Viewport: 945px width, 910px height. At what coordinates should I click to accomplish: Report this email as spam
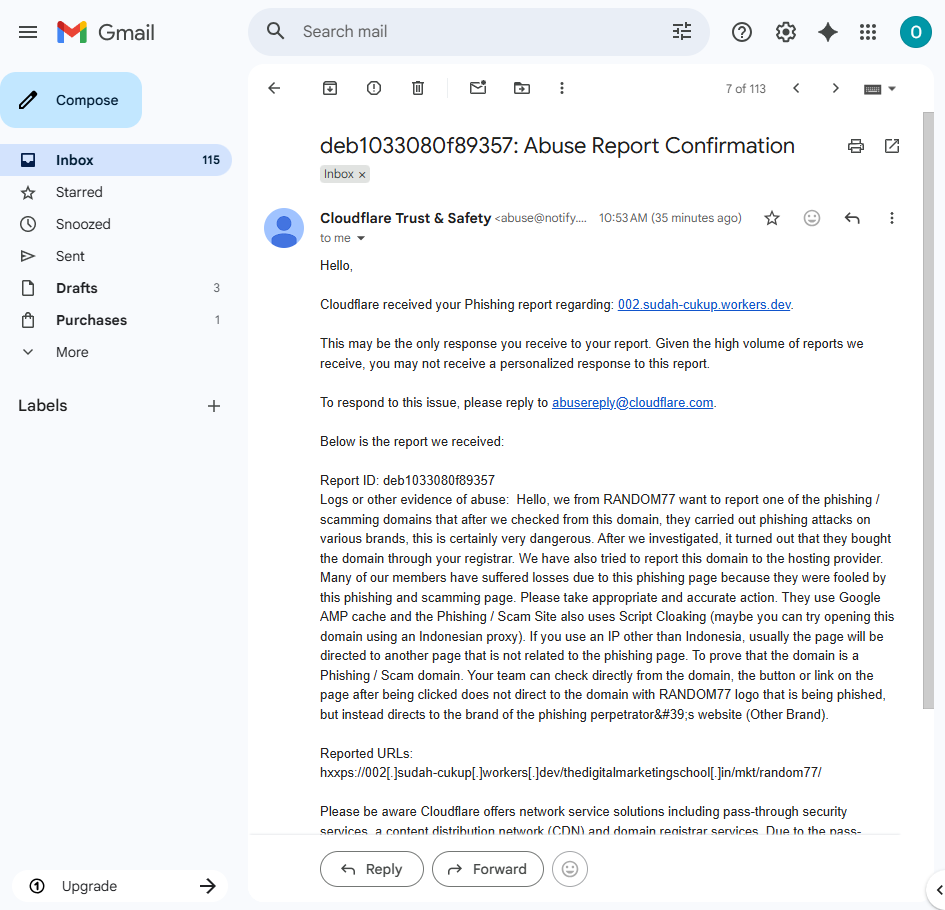tap(374, 89)
